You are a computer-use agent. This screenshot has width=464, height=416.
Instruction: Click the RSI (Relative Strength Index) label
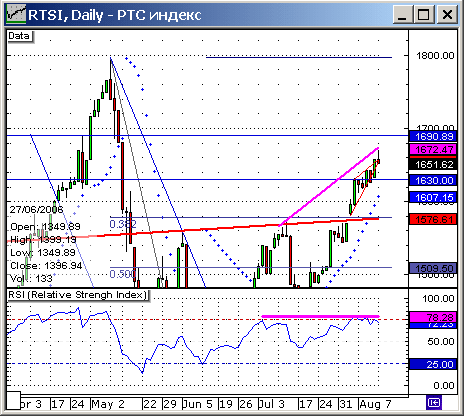pos(78,295)
